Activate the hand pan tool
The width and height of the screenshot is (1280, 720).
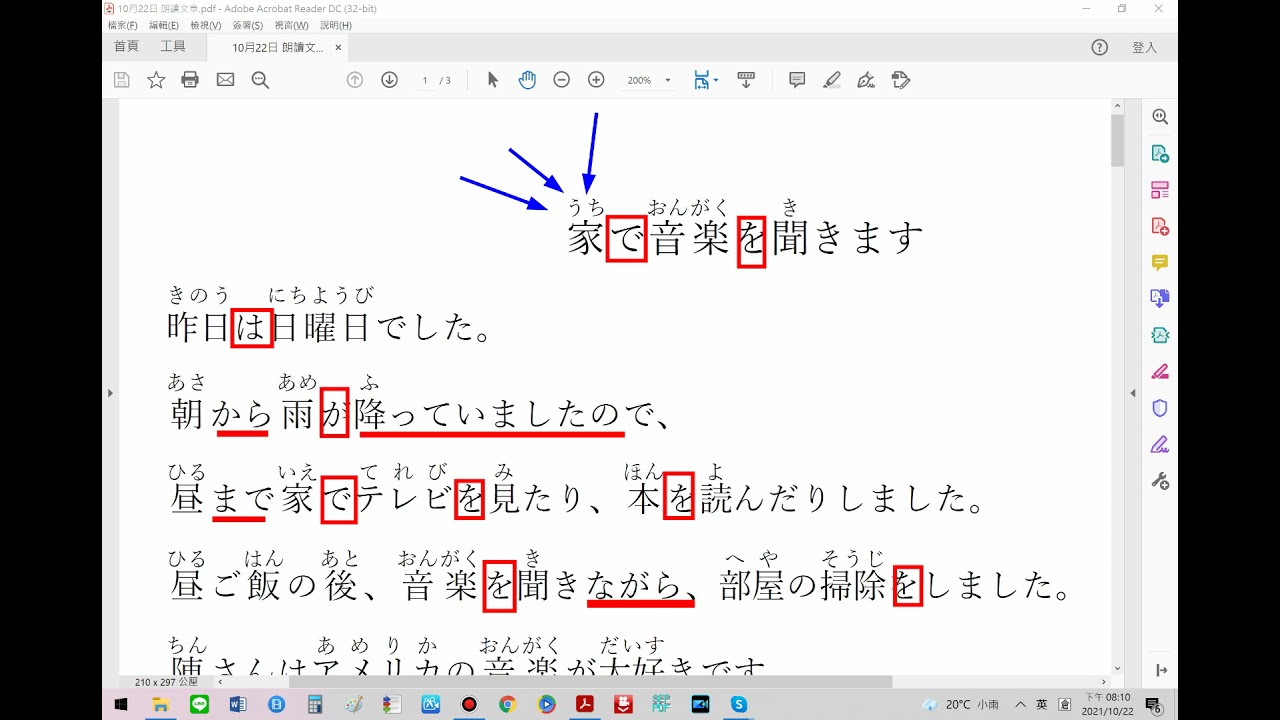tap(527, 80)
